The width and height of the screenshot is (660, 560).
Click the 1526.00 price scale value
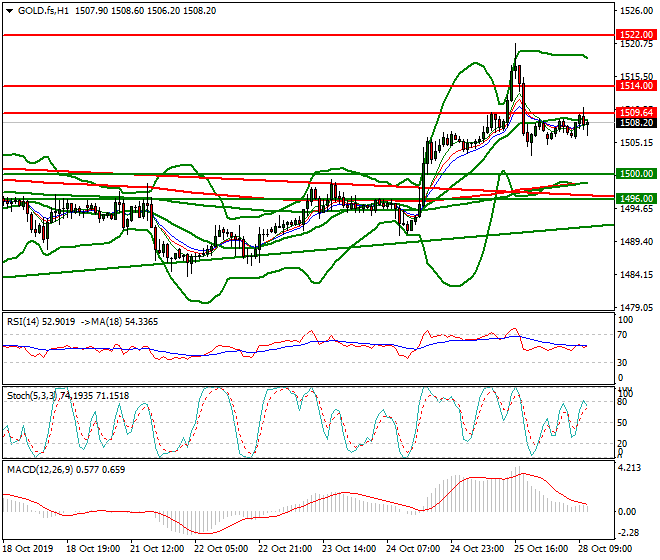point(636,11)
